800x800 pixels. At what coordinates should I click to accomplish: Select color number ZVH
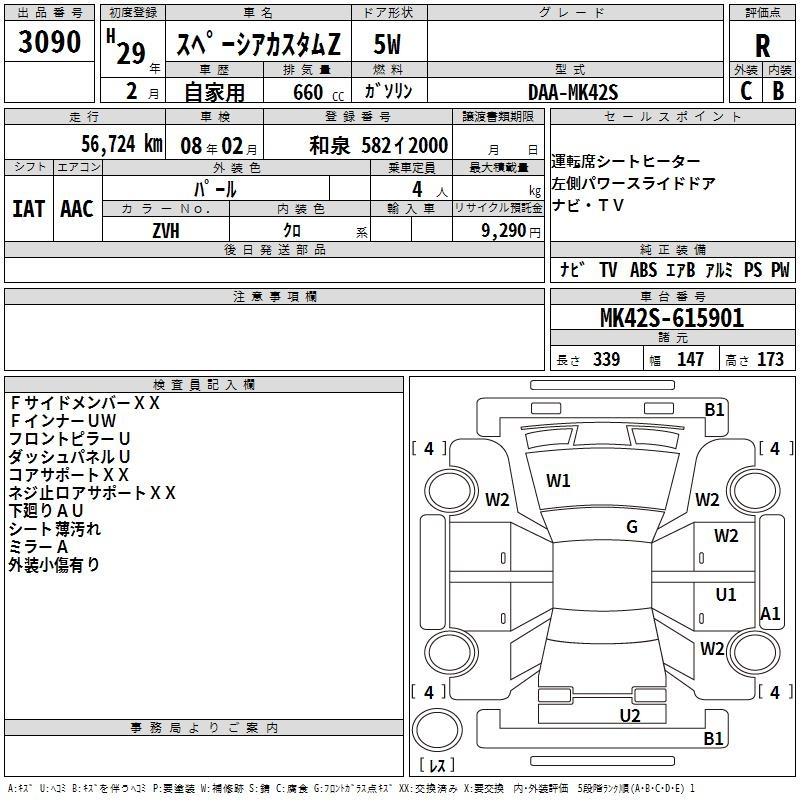(x=166, y=231)
